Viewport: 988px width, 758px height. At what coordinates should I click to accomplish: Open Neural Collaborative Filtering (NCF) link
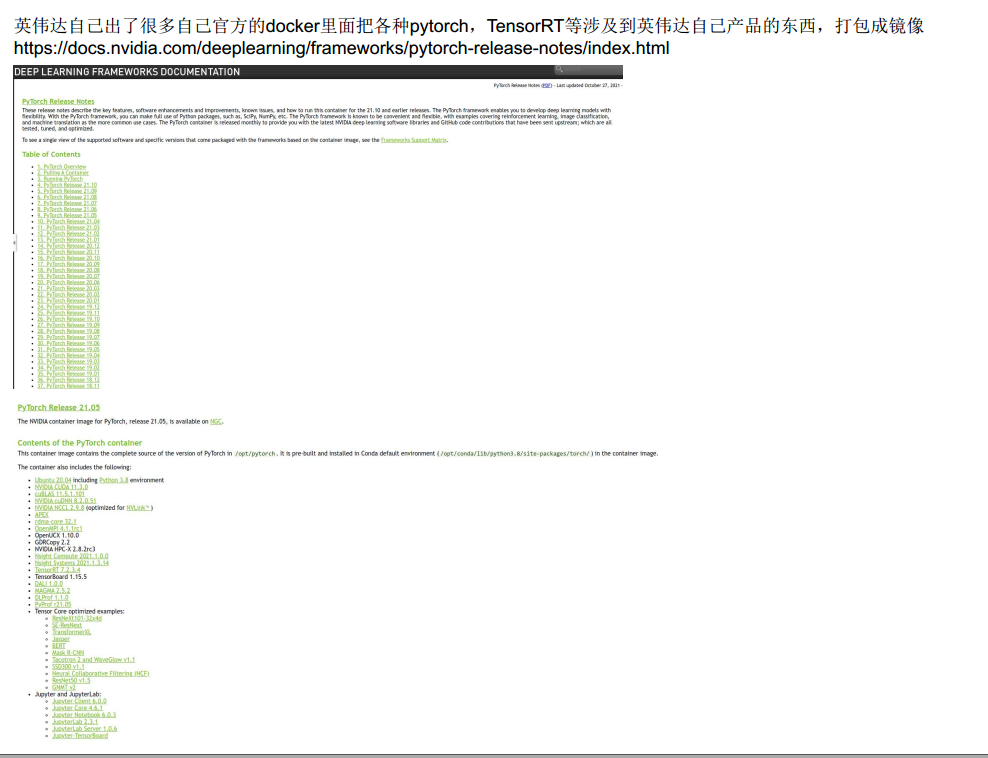click(101, 674)
